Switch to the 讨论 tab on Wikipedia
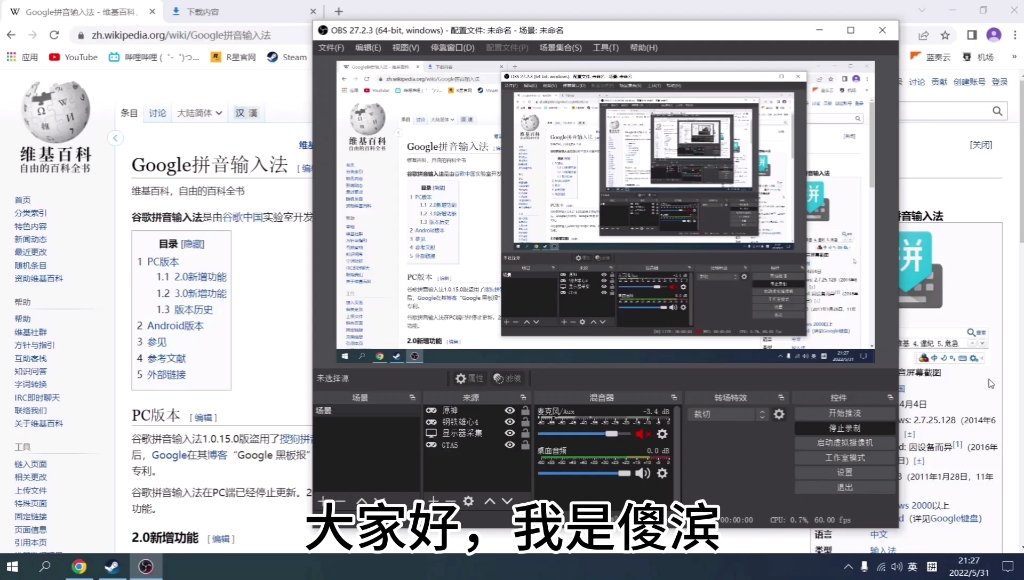 pos(155,113)
